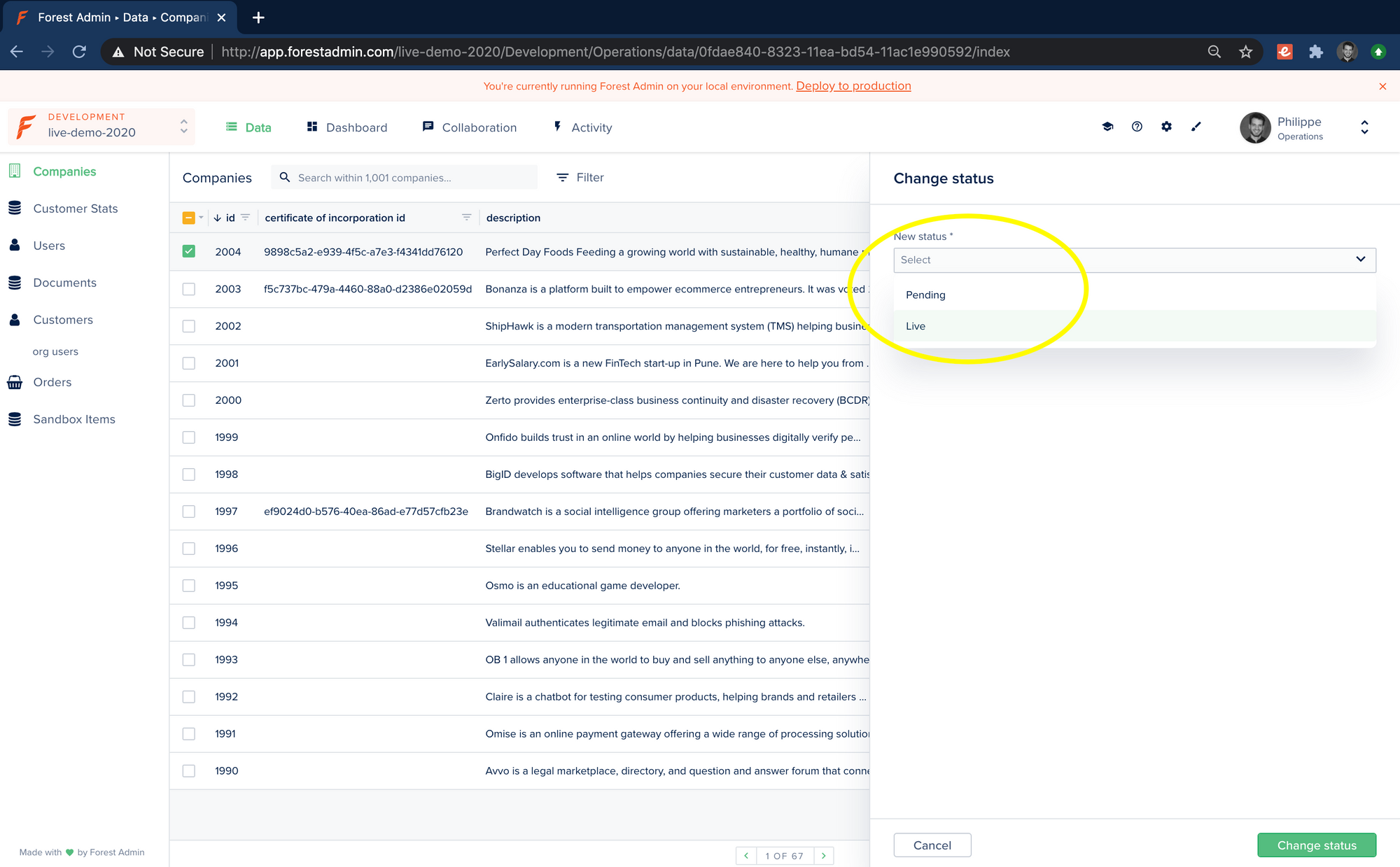
Task: Check the row 1995 checkbox
Action: (189, 586)
